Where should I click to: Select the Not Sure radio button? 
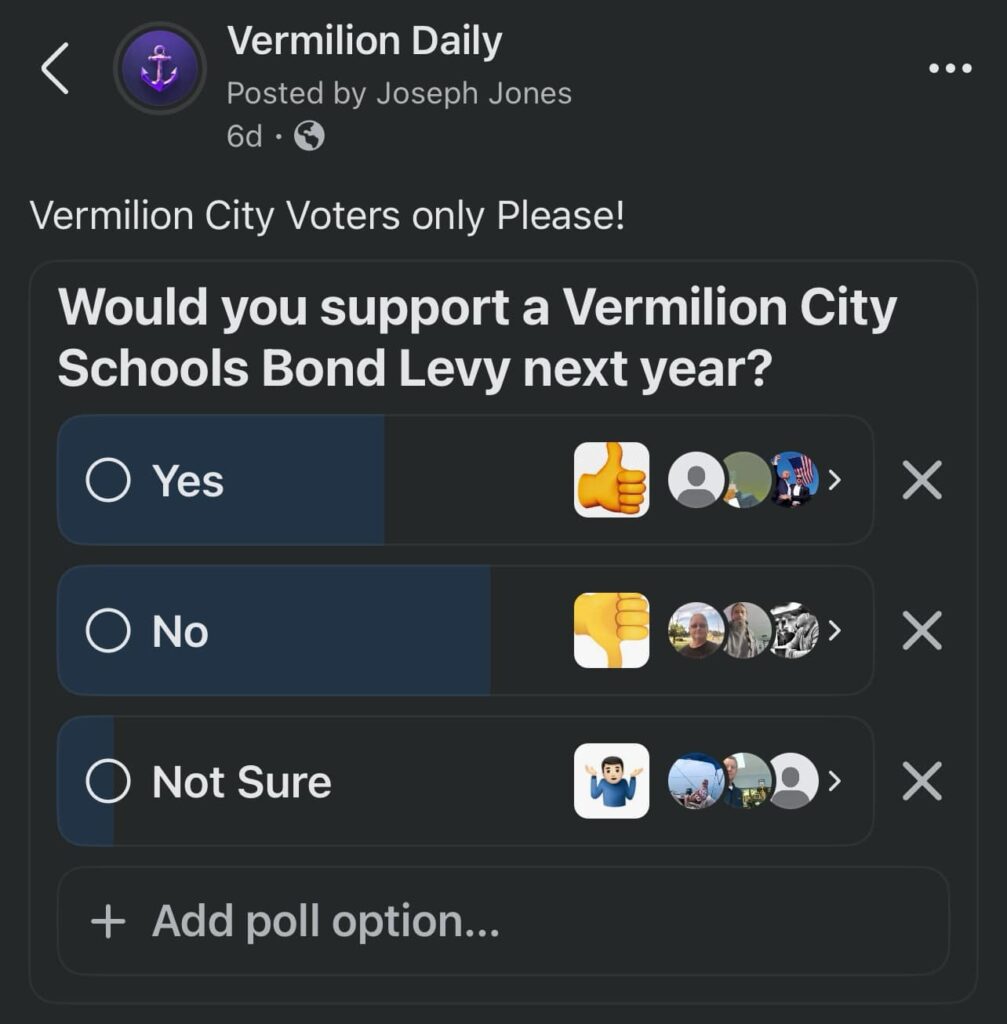(108, 781)
